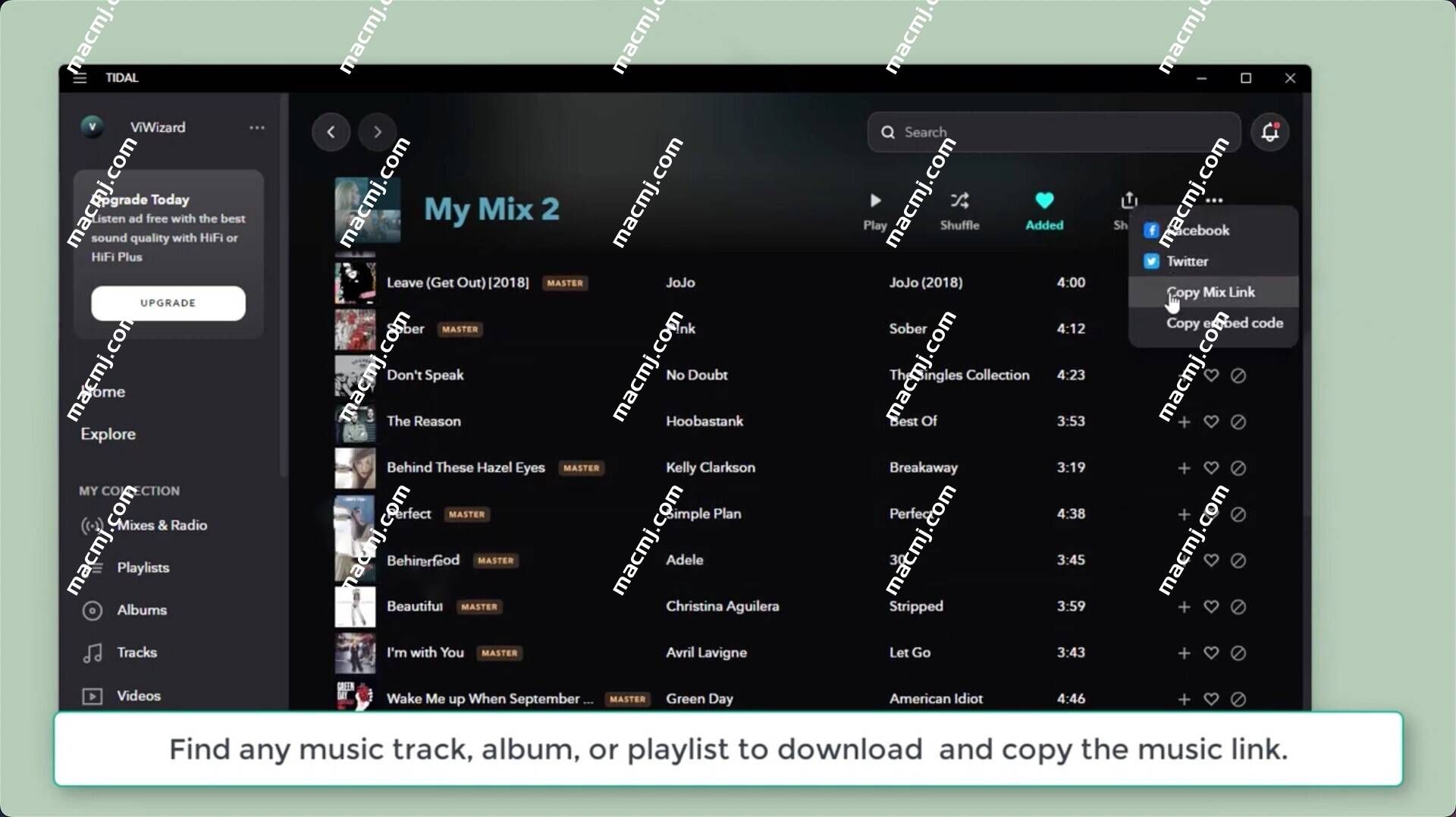1456x817 pixels.
Task: Share the mix to Facebook
Action: click(x=1213, y=230)
